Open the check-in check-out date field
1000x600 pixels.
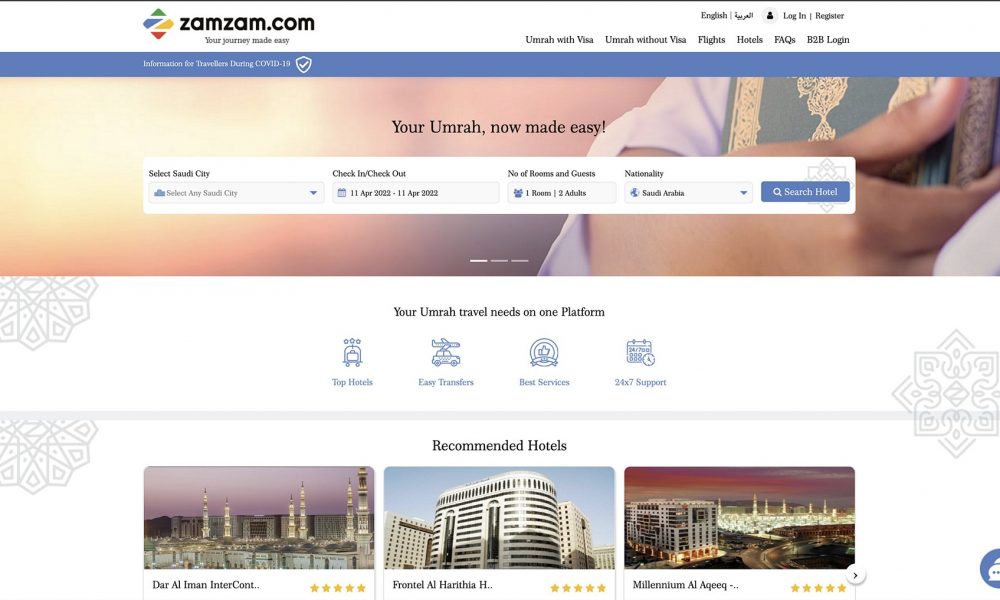click(x=416, y=193)
